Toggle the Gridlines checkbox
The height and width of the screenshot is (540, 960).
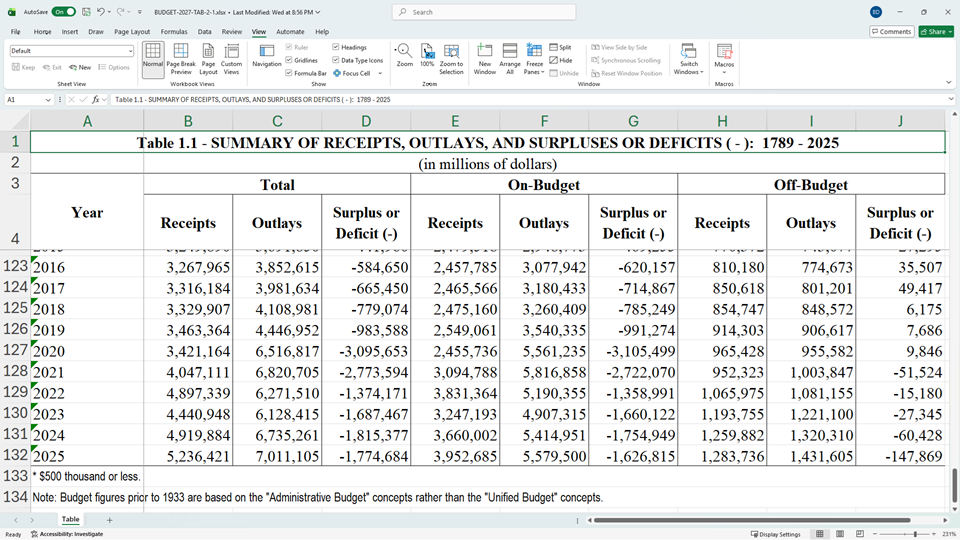[x=289, y=60]
